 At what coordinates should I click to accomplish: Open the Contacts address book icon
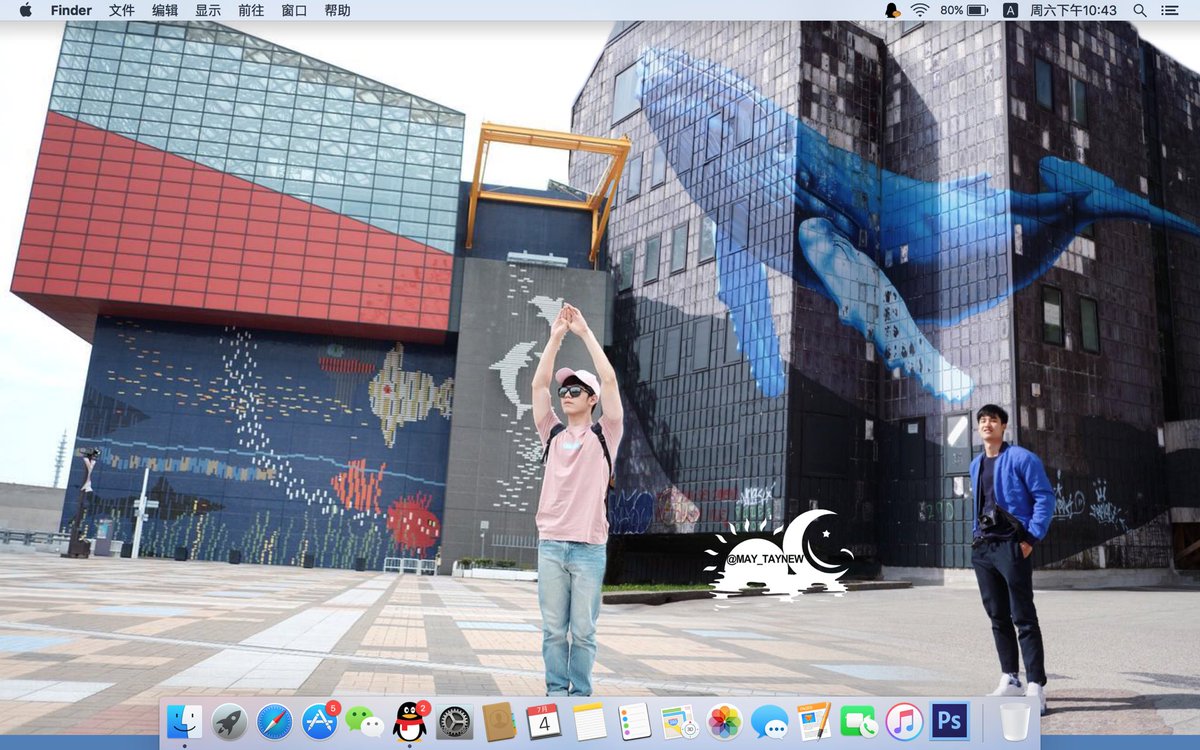click(x=499, y=721)
